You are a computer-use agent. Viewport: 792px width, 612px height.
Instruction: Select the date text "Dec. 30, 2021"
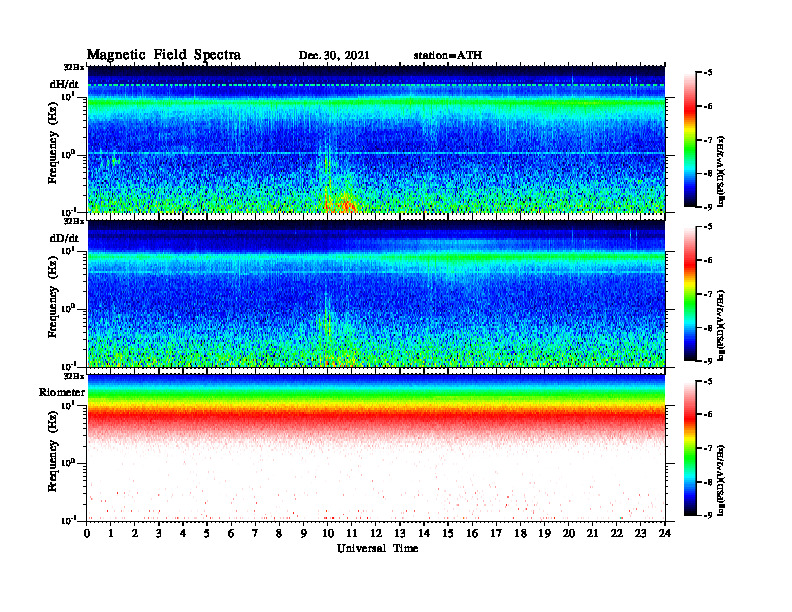(x=334, y=55)
